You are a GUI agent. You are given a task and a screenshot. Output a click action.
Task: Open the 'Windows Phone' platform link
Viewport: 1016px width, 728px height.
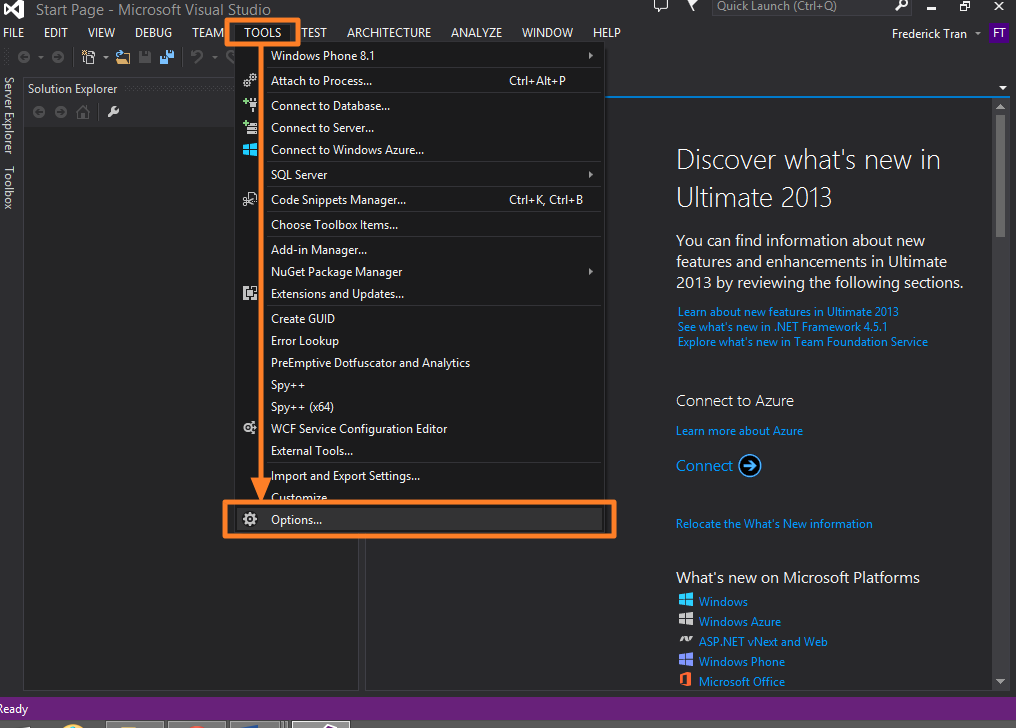click(742, 662)
